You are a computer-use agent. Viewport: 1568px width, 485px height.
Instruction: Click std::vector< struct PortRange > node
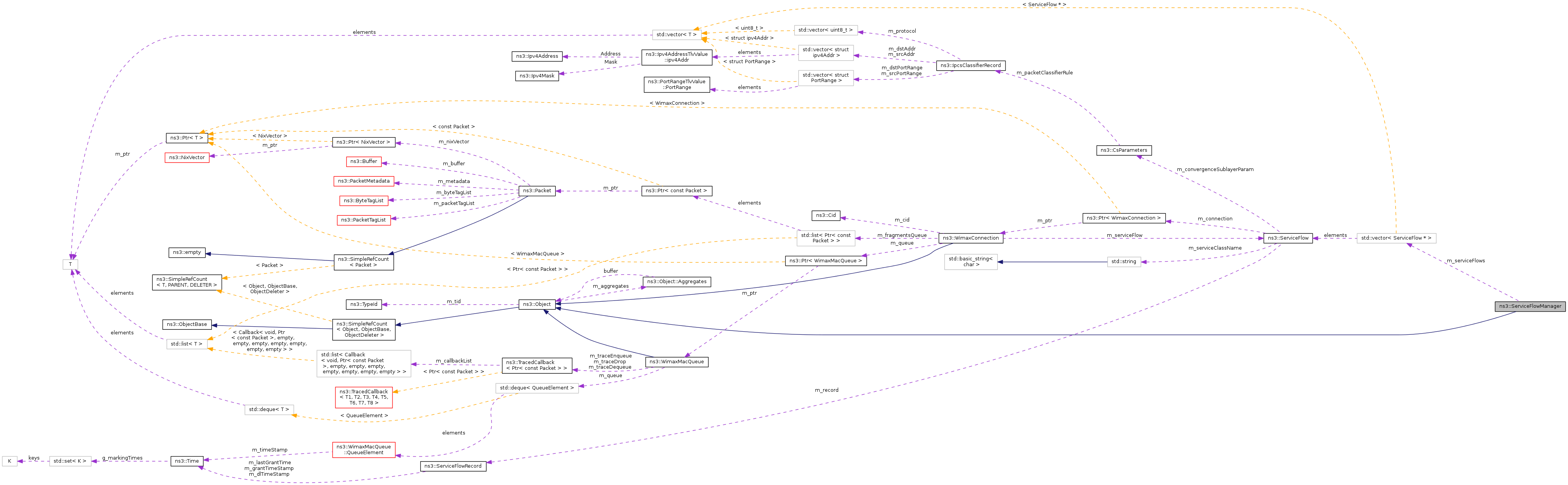825,78
